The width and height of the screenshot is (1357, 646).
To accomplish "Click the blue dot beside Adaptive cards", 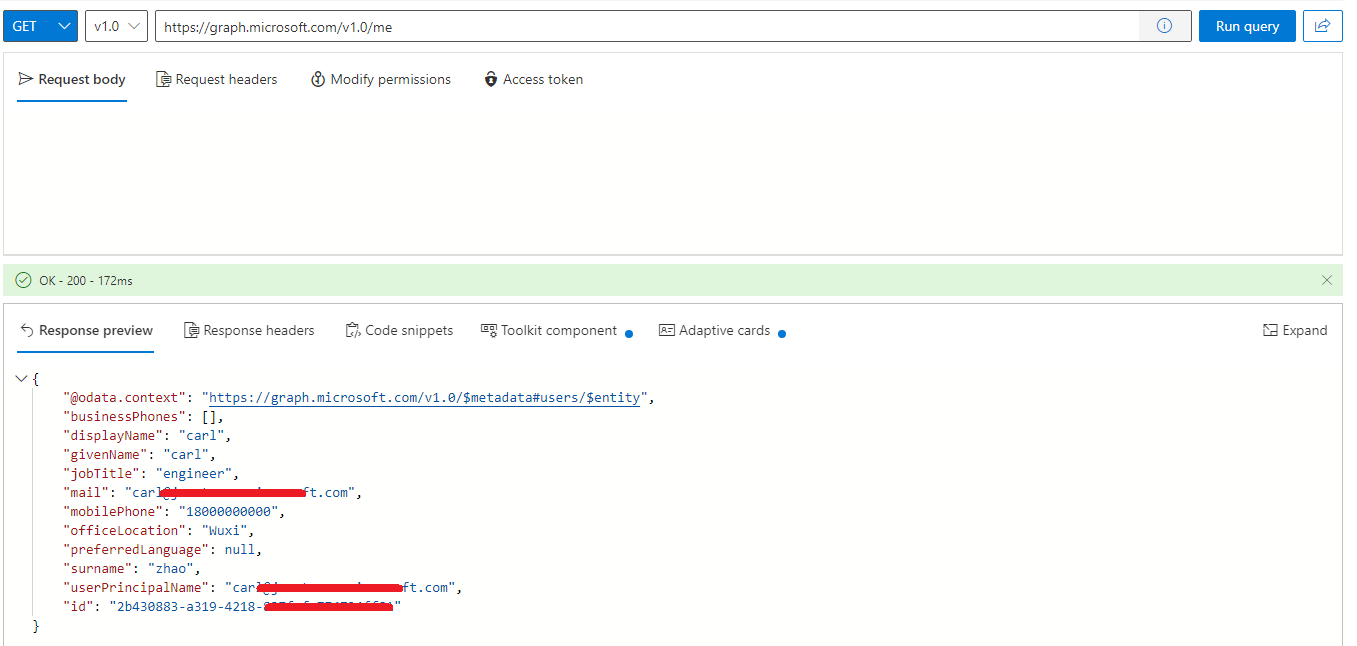I will (x=782, y=334).
